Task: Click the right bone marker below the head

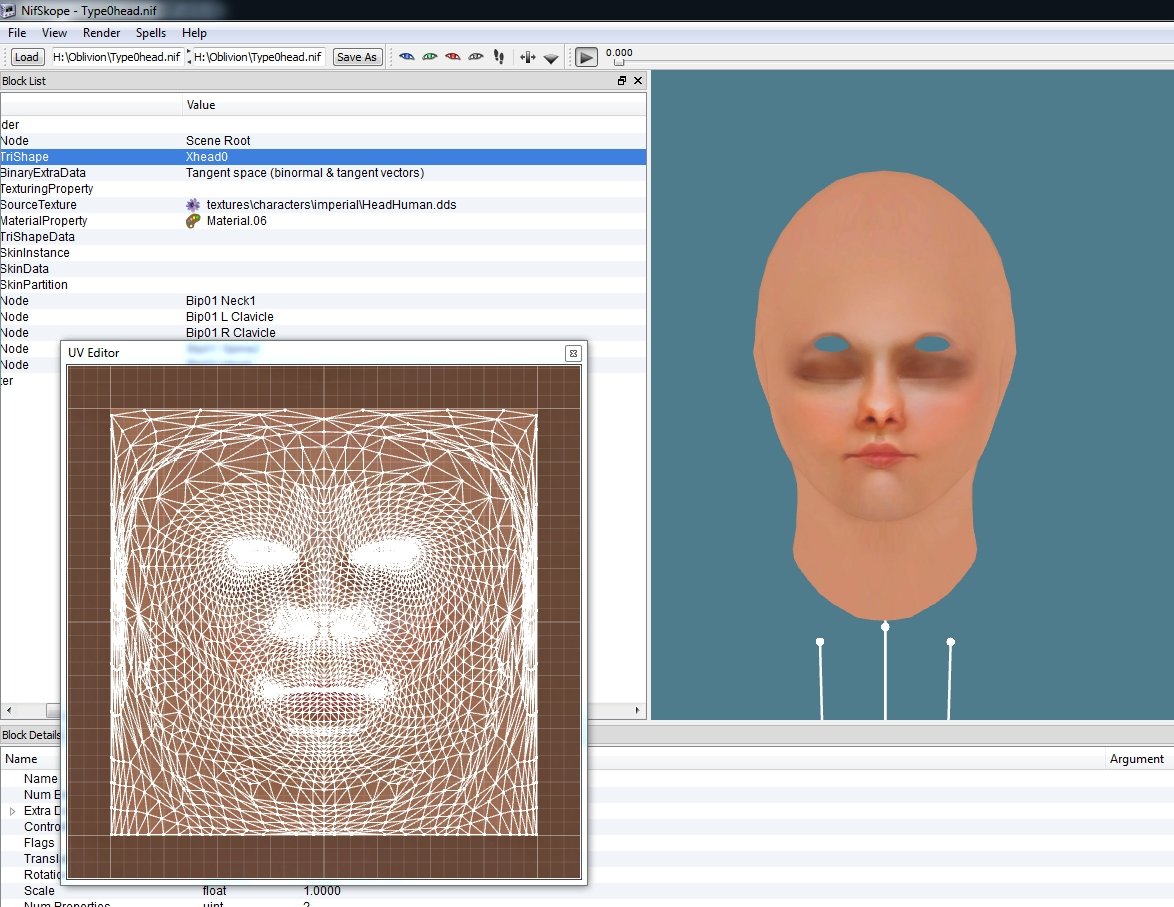Action: (x=950, y=642)
